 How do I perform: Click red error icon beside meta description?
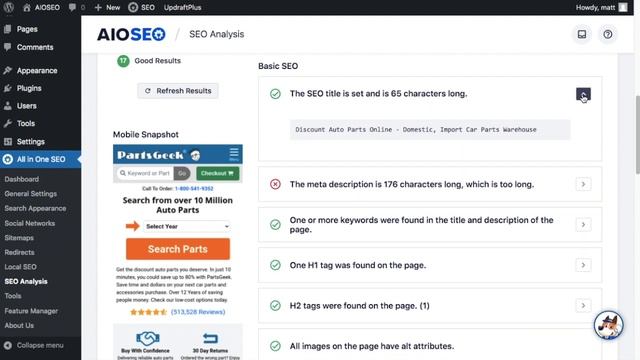pyautogui.click(x=275, y=184)
